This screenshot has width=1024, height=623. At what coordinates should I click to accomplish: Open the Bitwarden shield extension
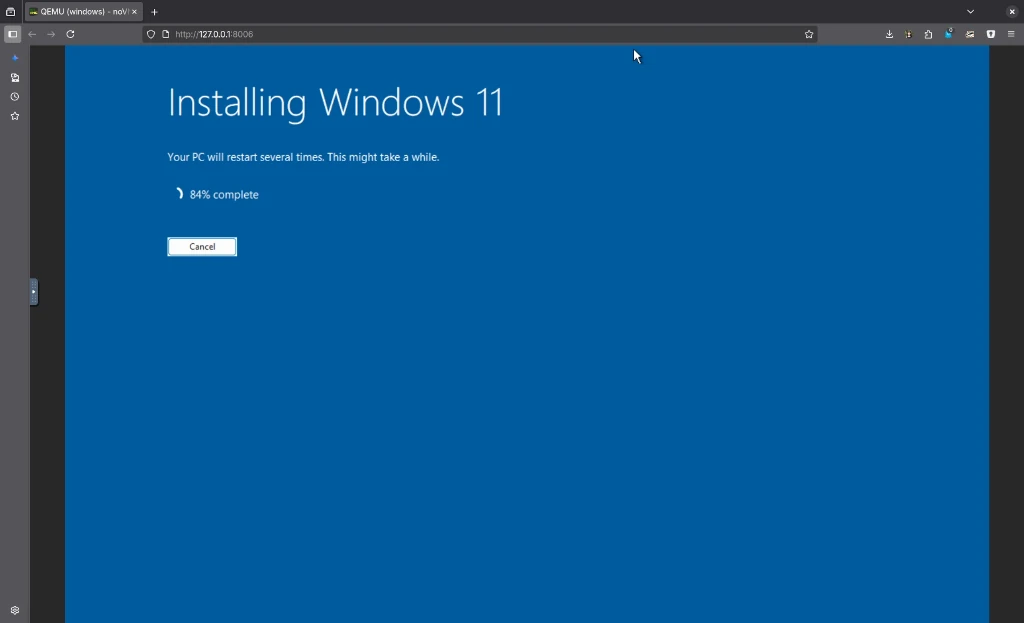point(991,34)
